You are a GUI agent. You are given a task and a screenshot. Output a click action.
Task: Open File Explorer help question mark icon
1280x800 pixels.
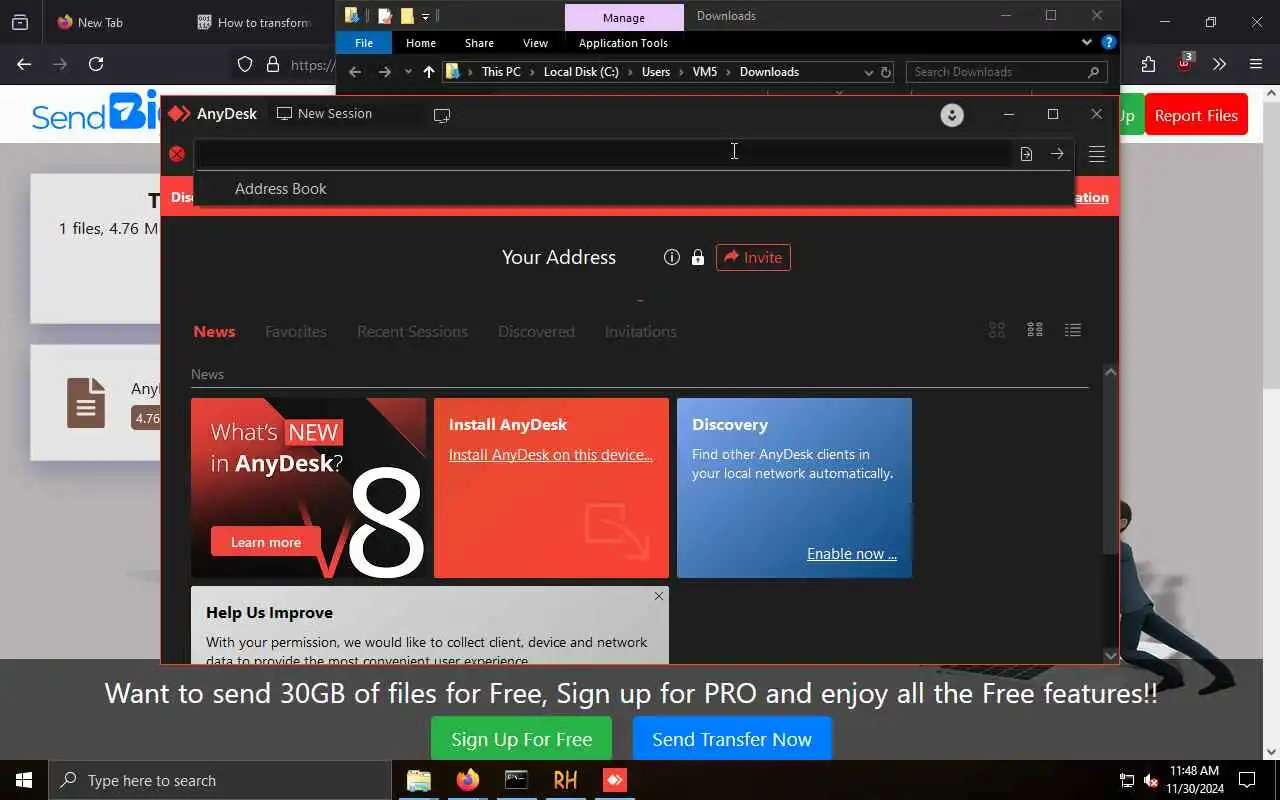point(1108,43)
